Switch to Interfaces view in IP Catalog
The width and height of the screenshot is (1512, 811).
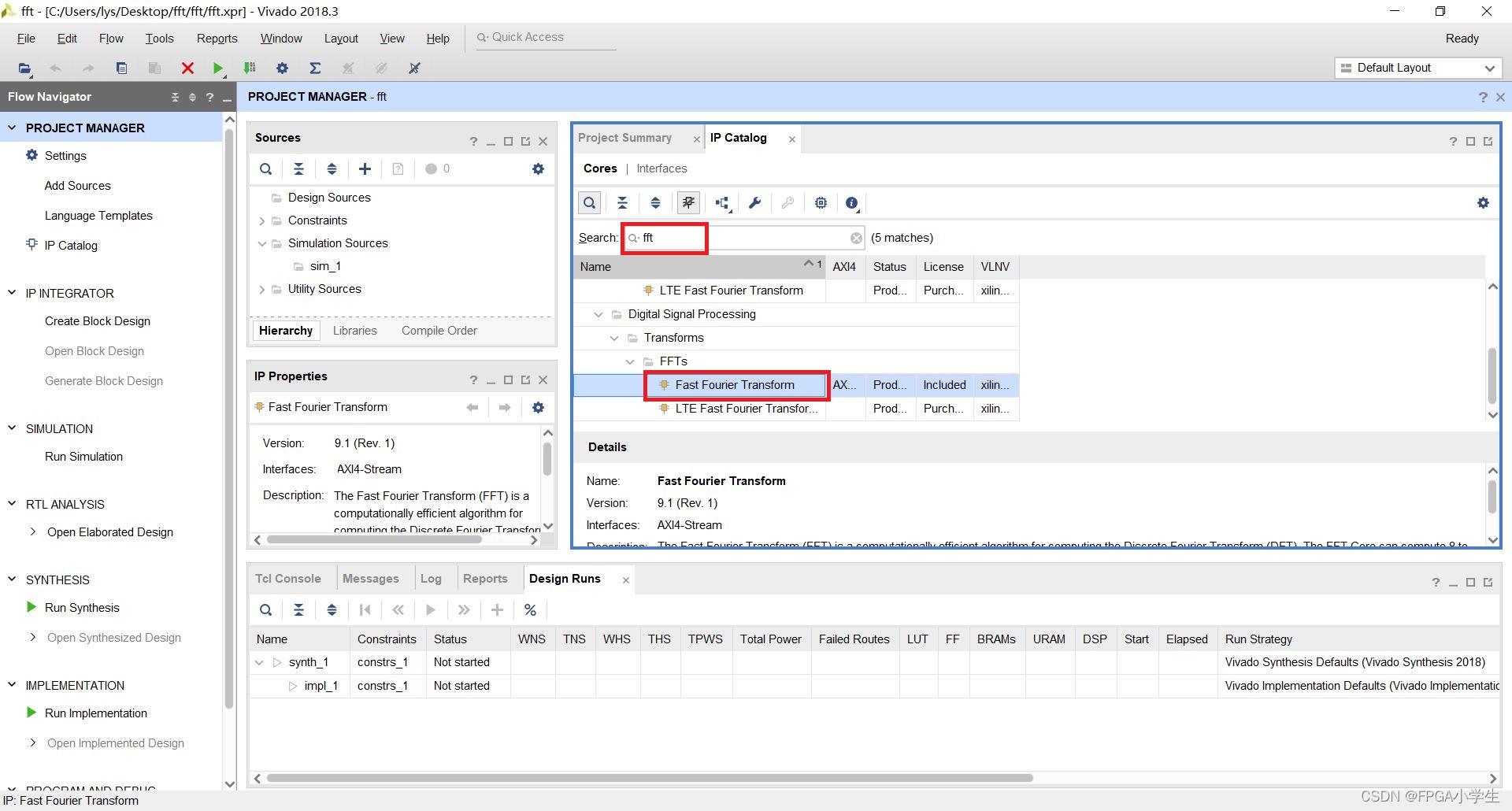click(661, 168)
